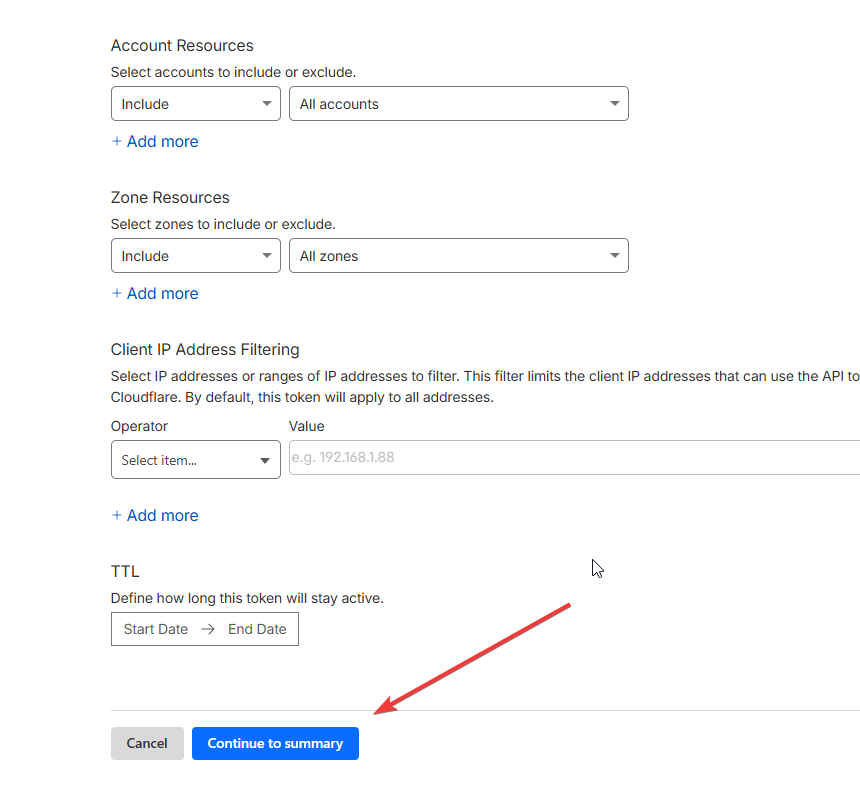The width and height of the screenshot is (860, 800).
Task: Click the caret arrow on the Operator dropdown
Action: click(x=265, y=461)
